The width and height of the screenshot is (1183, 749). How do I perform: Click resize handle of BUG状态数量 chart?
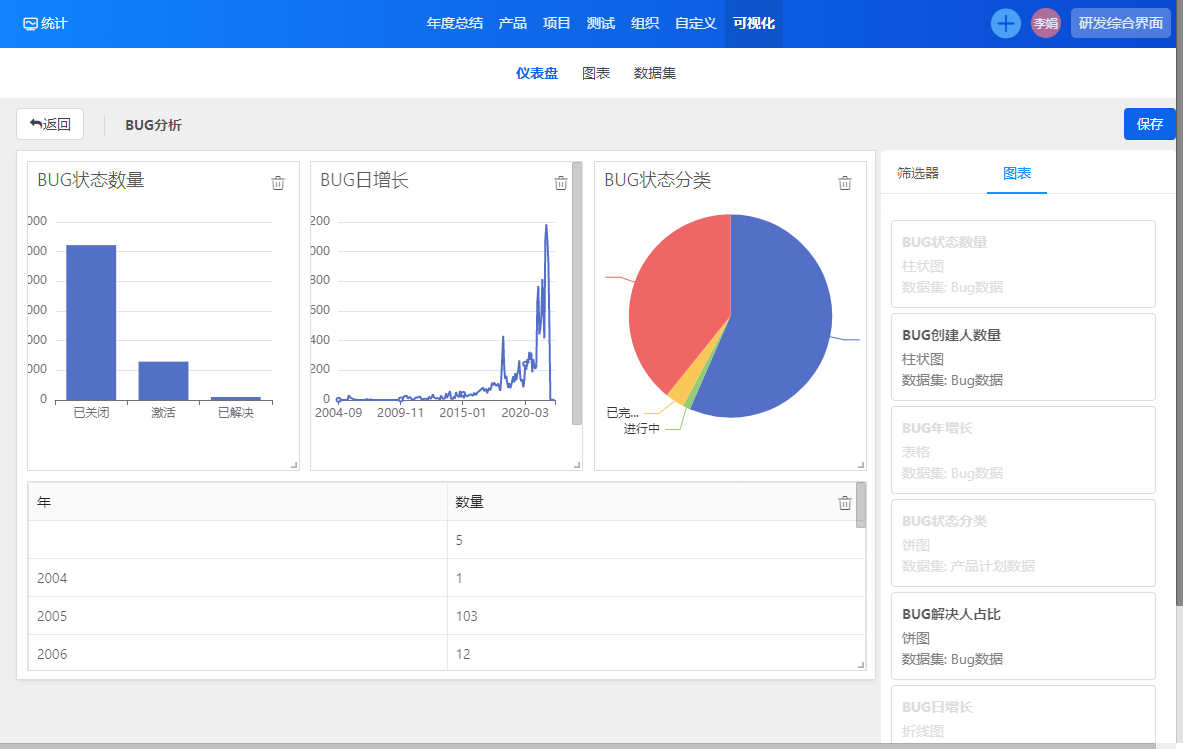click(x=294, y=465)
